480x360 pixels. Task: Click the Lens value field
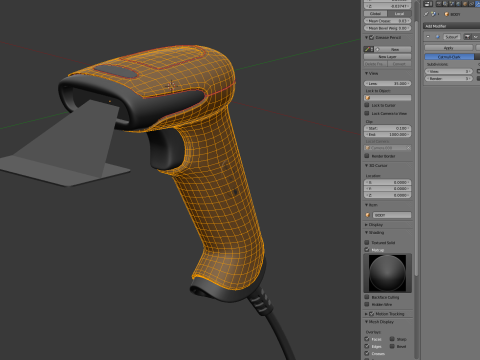pyautogui.click(x=387, y=83)
